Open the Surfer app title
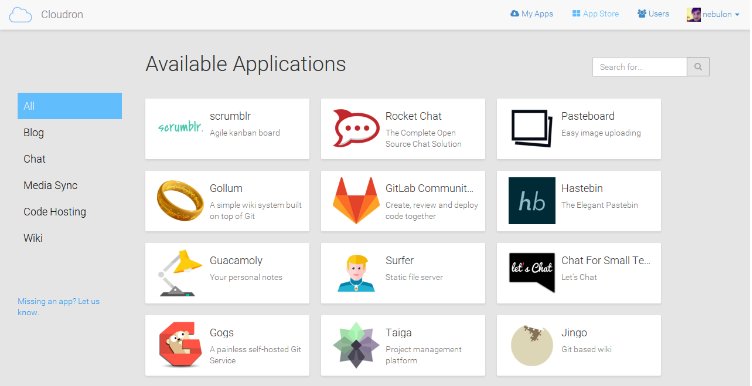The image size is (752, 386). [x=400, y=260]
